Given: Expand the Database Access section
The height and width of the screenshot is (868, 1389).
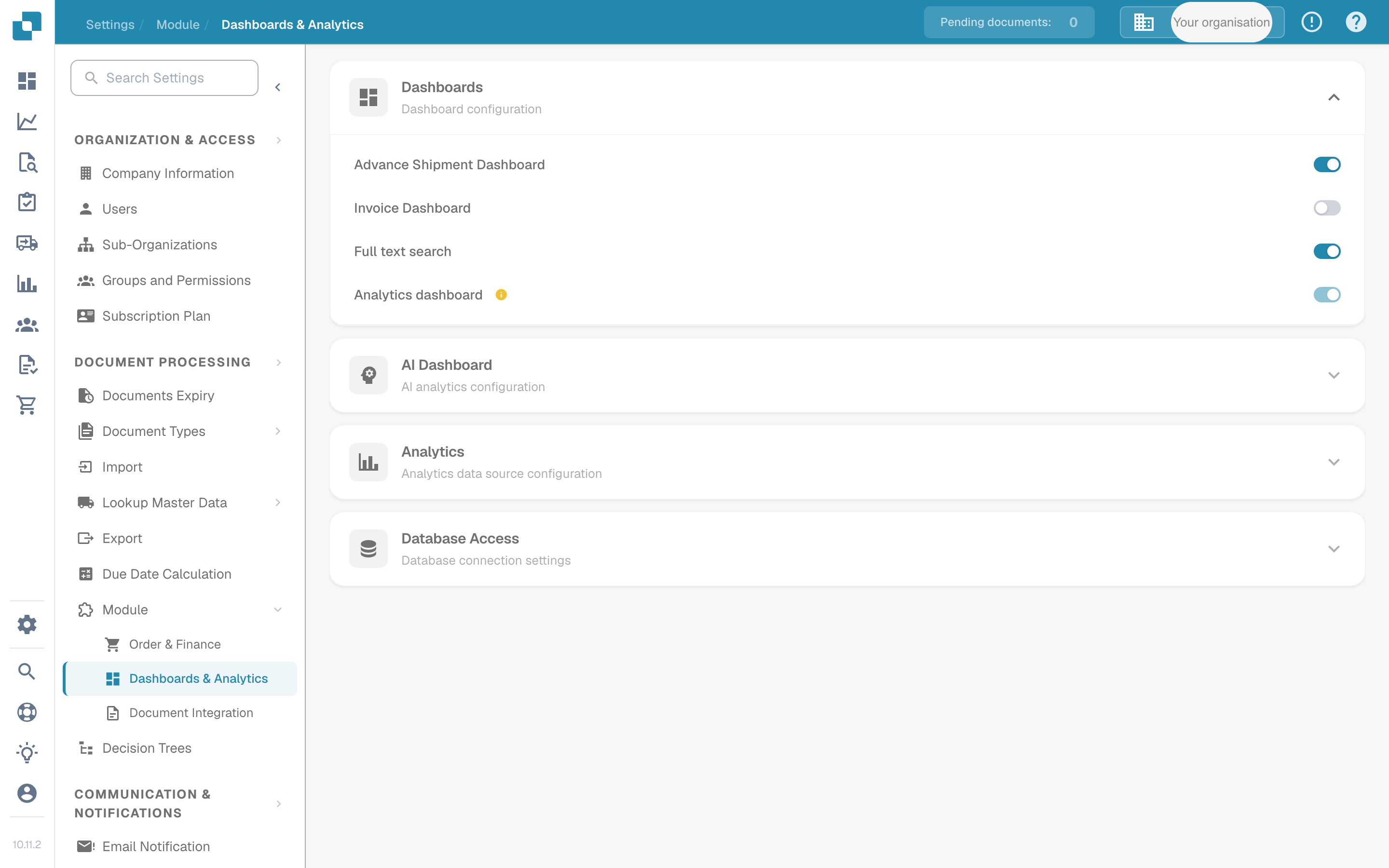Looking at the screenshot, I should 1334,549.
